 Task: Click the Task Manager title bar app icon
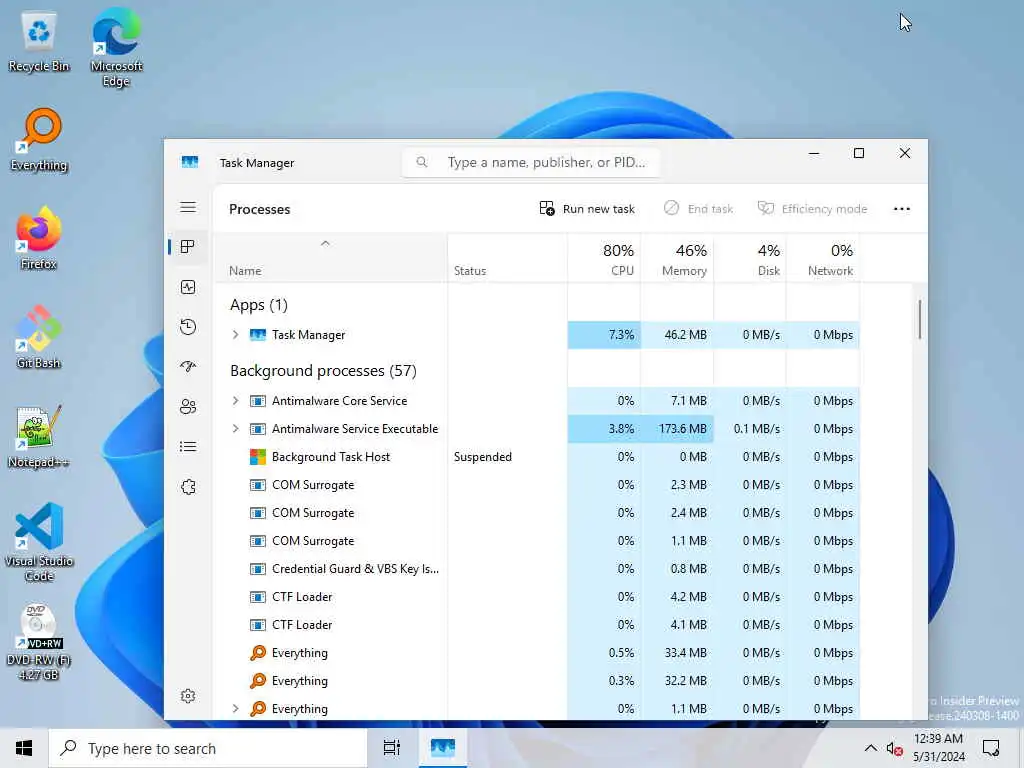click(x=190, y=162)
